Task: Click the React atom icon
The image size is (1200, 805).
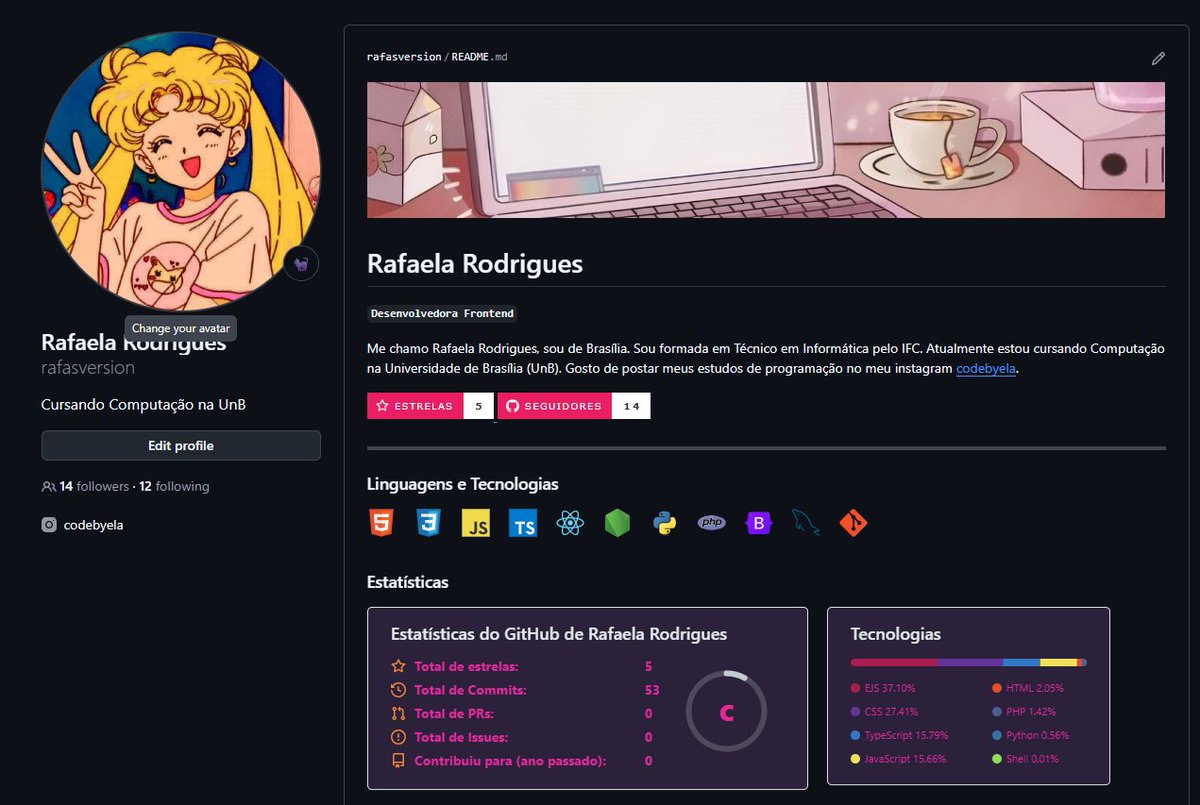Action: [570, 523]
